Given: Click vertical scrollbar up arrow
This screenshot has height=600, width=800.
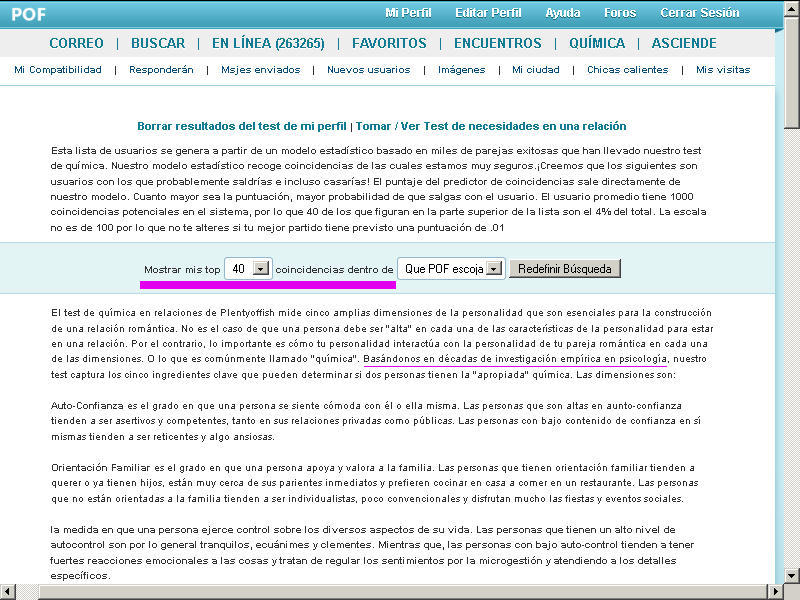Looking at the screenshot, I should click(792, 7).
